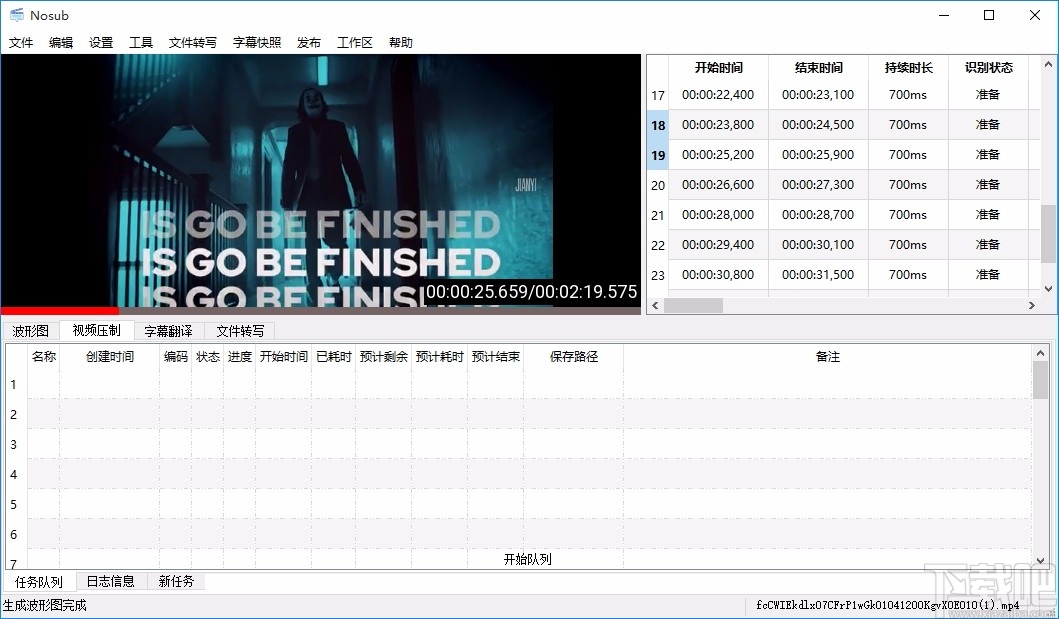Image resolution: width=1059 pixels, height=619 pixels.
Task: Select subtitle row 20 header
Action: [658, 185]
